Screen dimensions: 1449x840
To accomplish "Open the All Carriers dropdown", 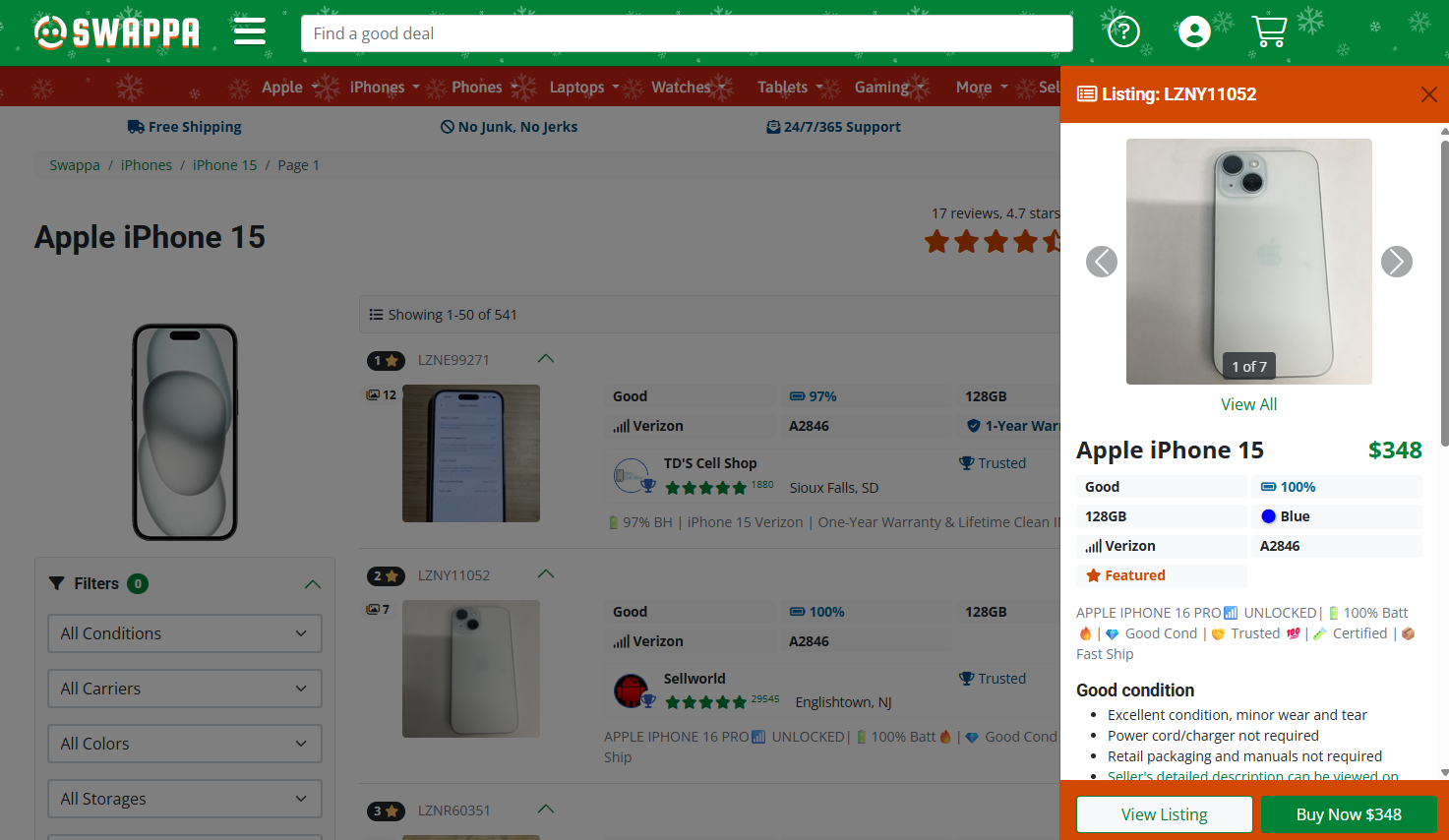I will click(185, 689).
